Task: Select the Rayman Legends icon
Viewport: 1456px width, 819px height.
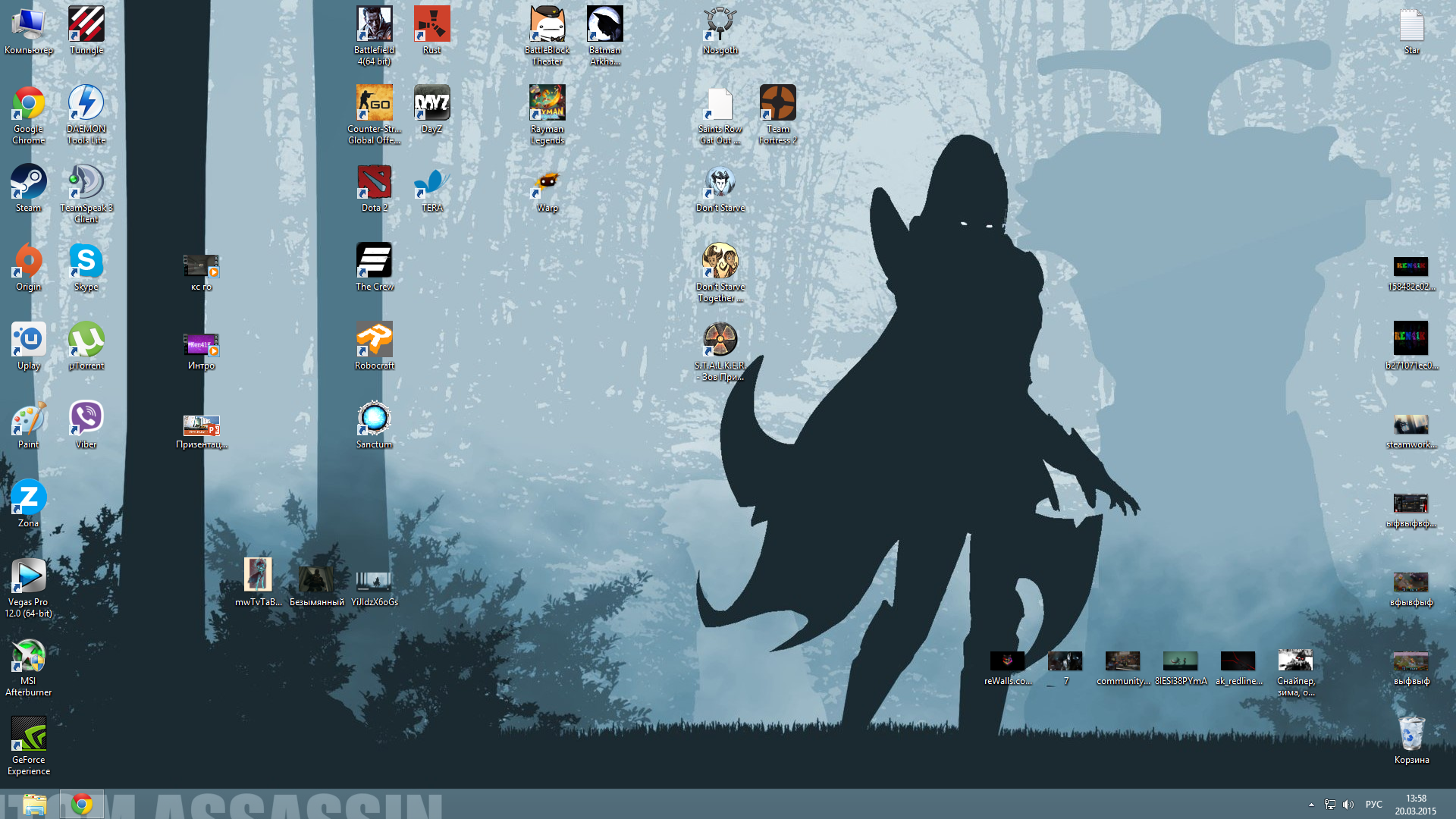Action: pos(548,115)
